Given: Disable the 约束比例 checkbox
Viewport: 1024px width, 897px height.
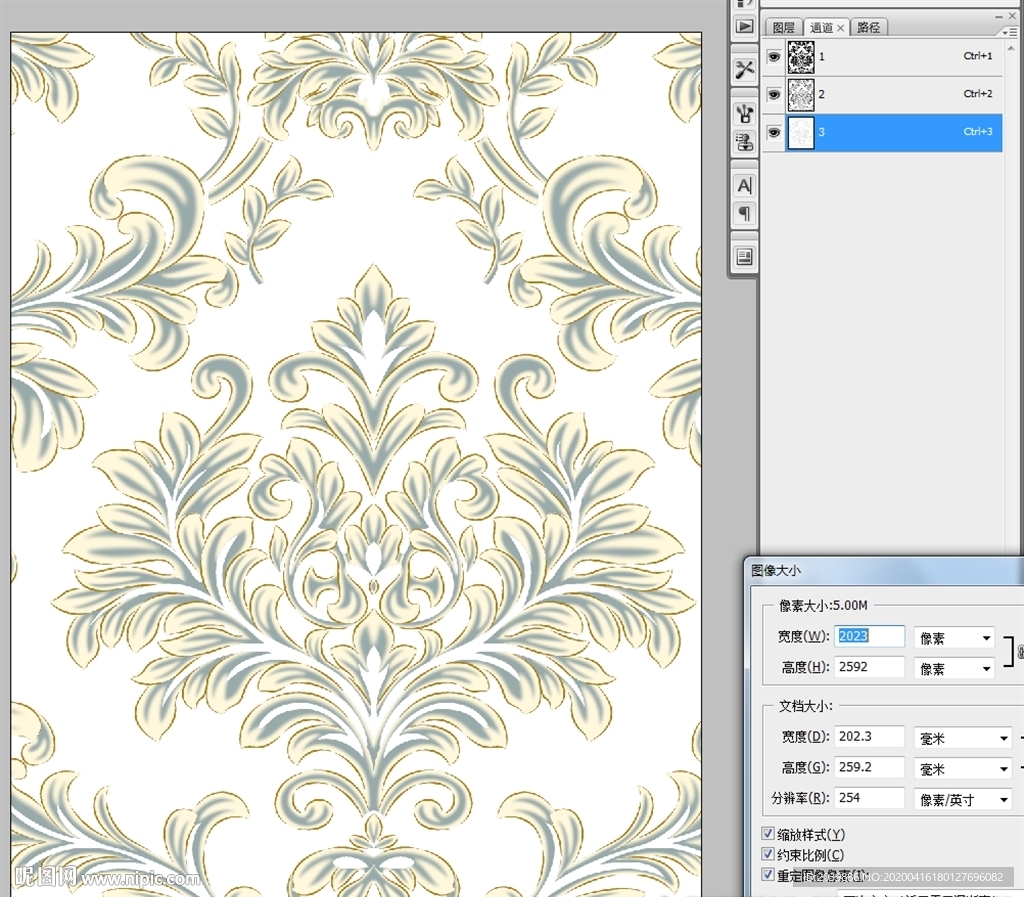Looking at the screenshot, I should coord(768,855).
